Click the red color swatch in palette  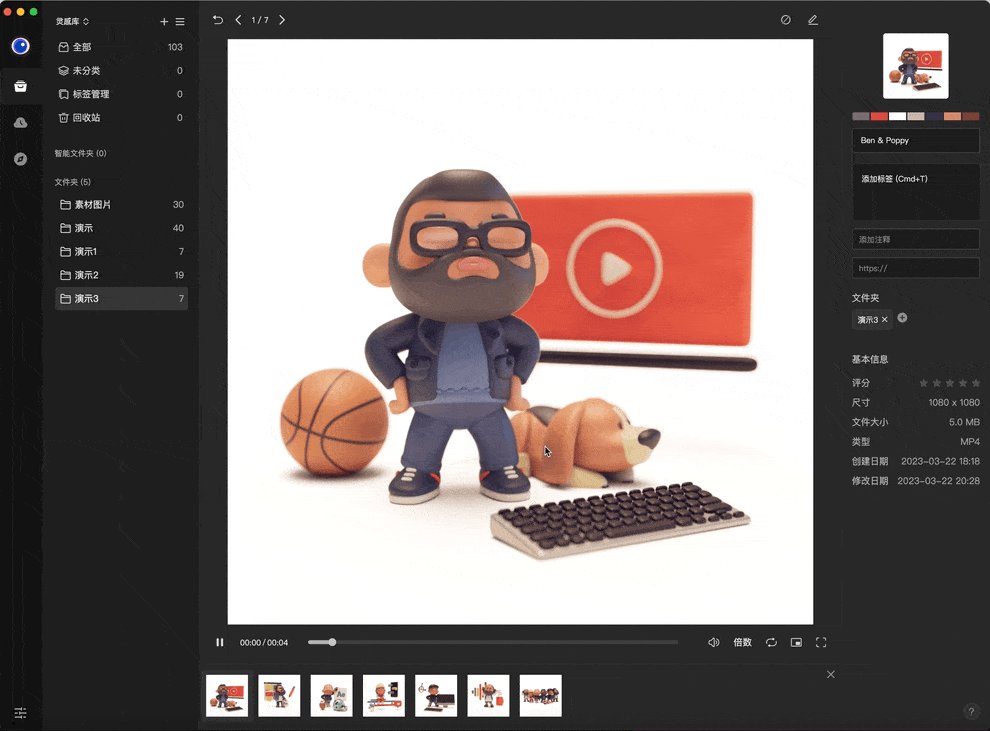[879, 116]
